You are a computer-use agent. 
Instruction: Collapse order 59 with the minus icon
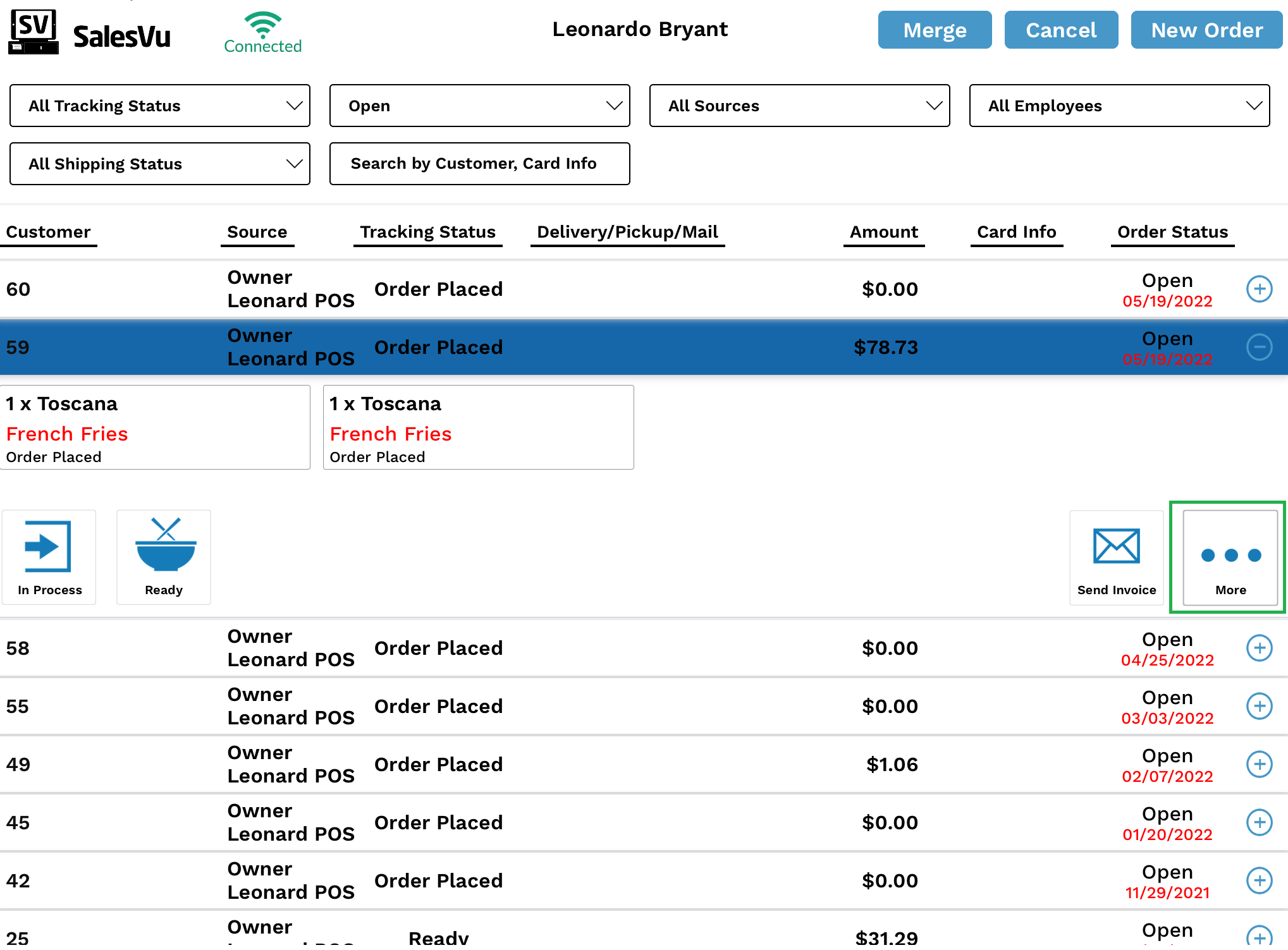tap(1259, 347)
